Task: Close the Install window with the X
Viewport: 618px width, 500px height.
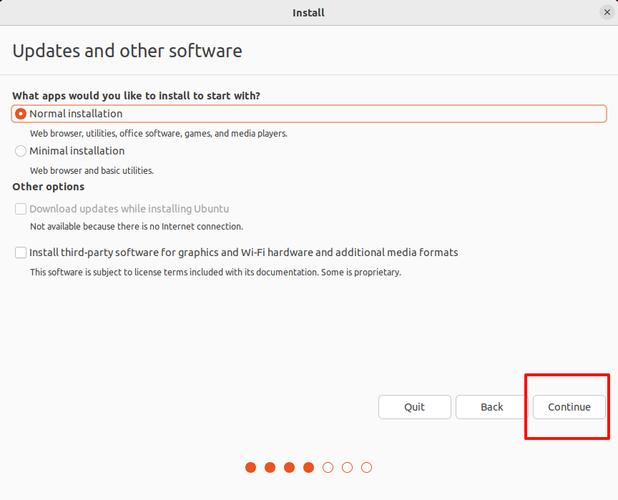Action: pyautogui.click(x=606, y=12)
